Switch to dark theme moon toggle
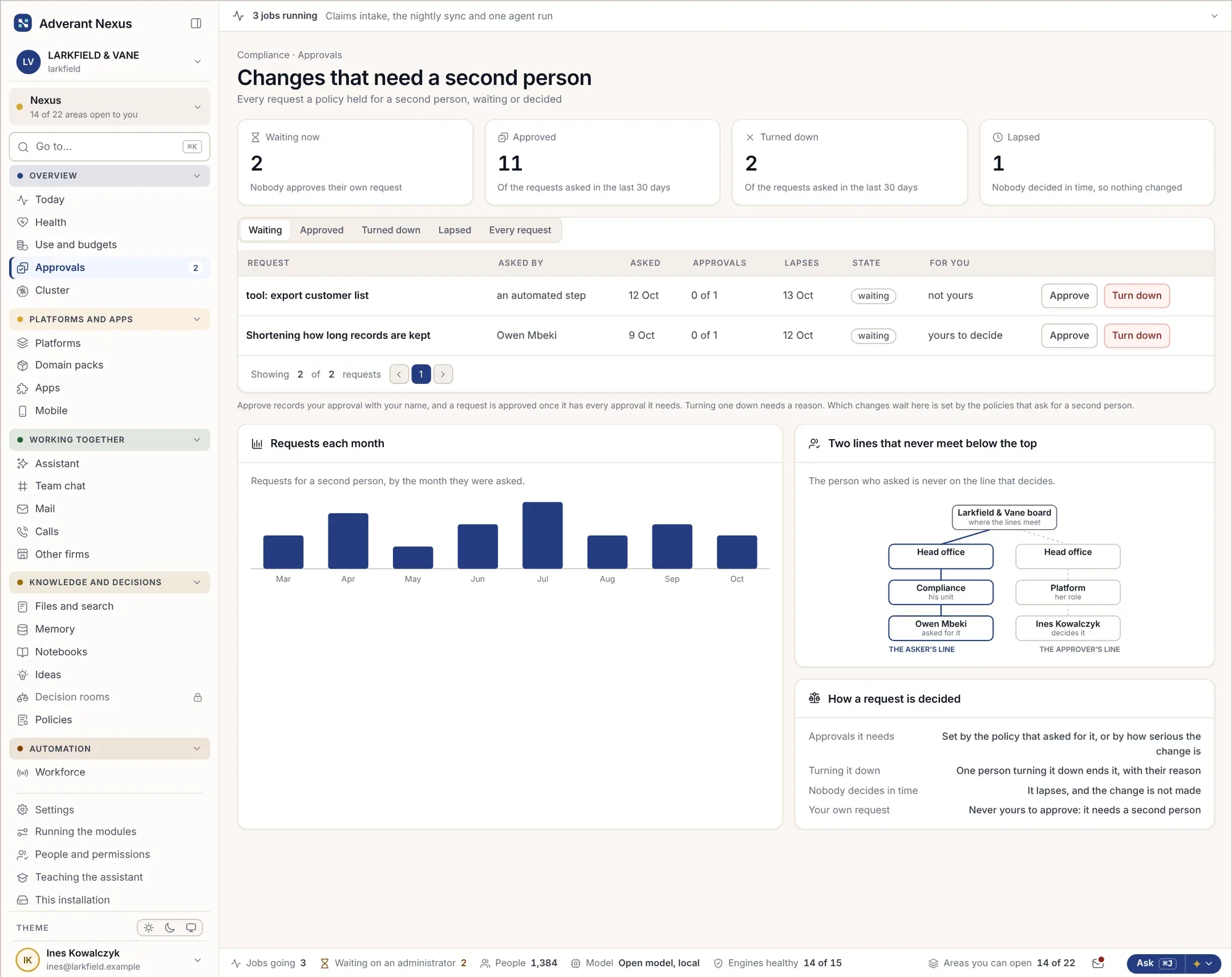This screenshot has width=1232, height=977. 170,928
